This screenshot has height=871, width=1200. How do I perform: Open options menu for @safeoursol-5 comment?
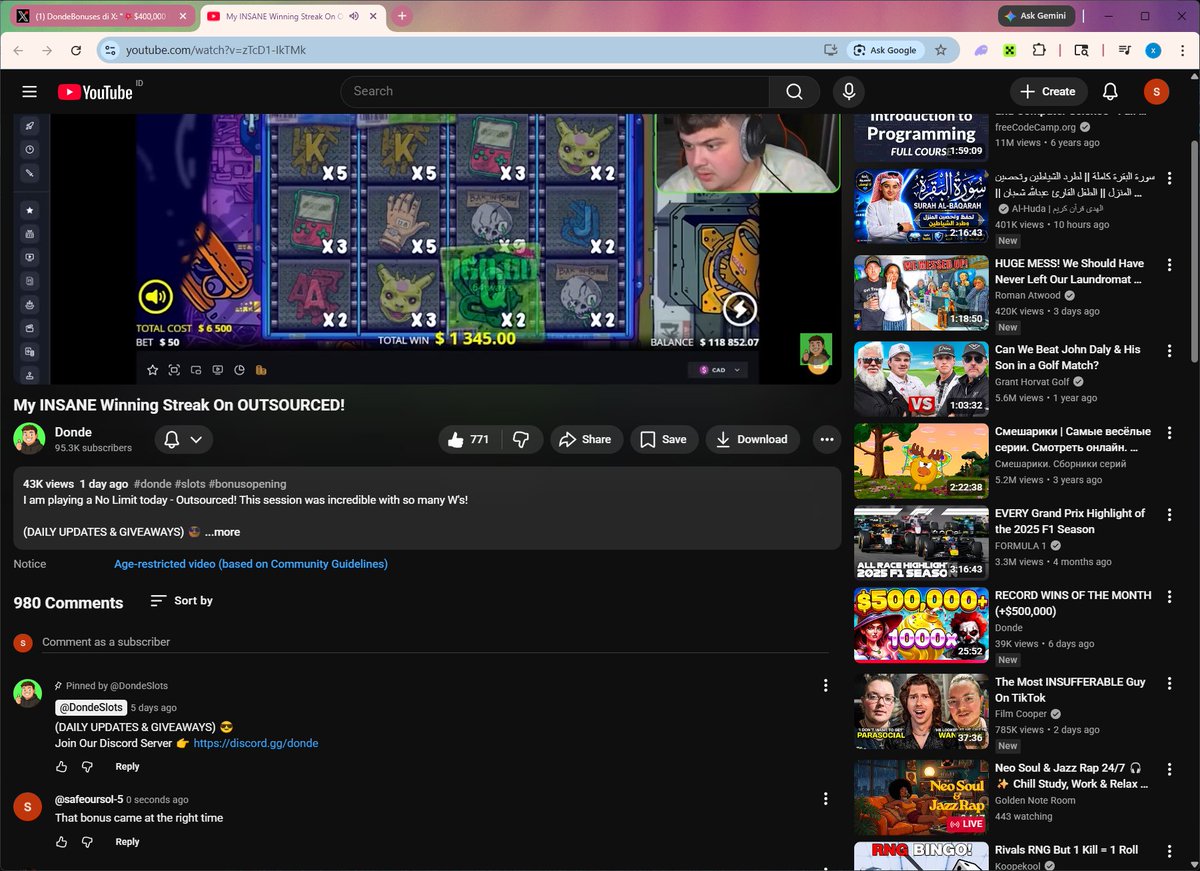tap(825, 799)
